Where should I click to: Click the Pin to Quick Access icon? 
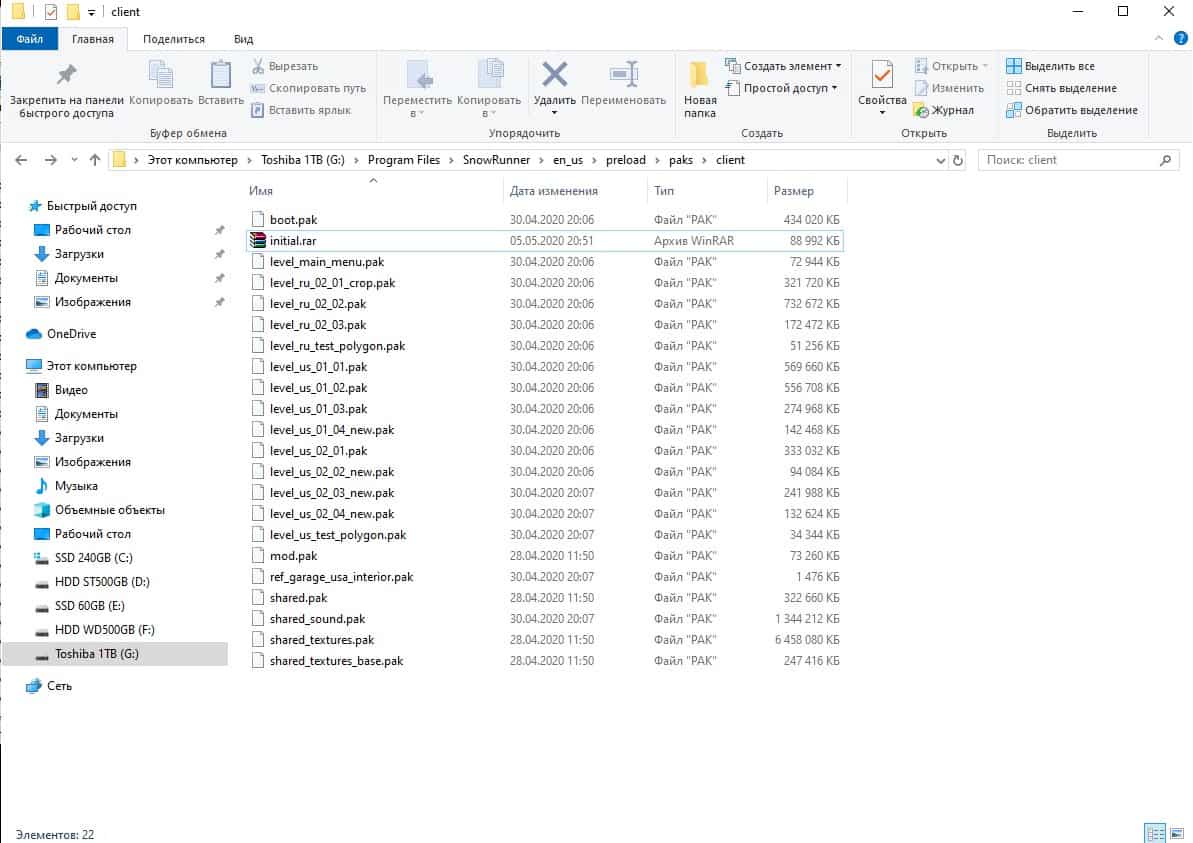click(66, 76)
